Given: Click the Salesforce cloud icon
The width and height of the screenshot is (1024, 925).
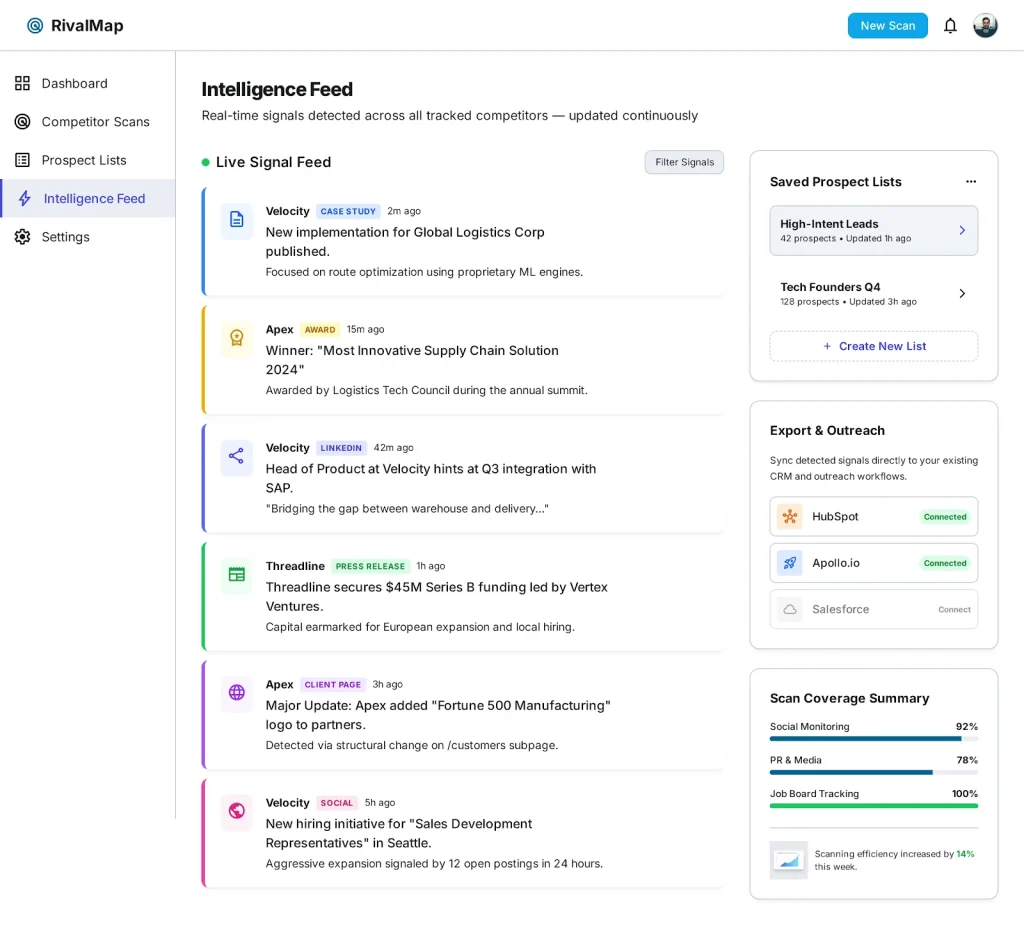Looking at the screenshot, I should tap(790, 609).
